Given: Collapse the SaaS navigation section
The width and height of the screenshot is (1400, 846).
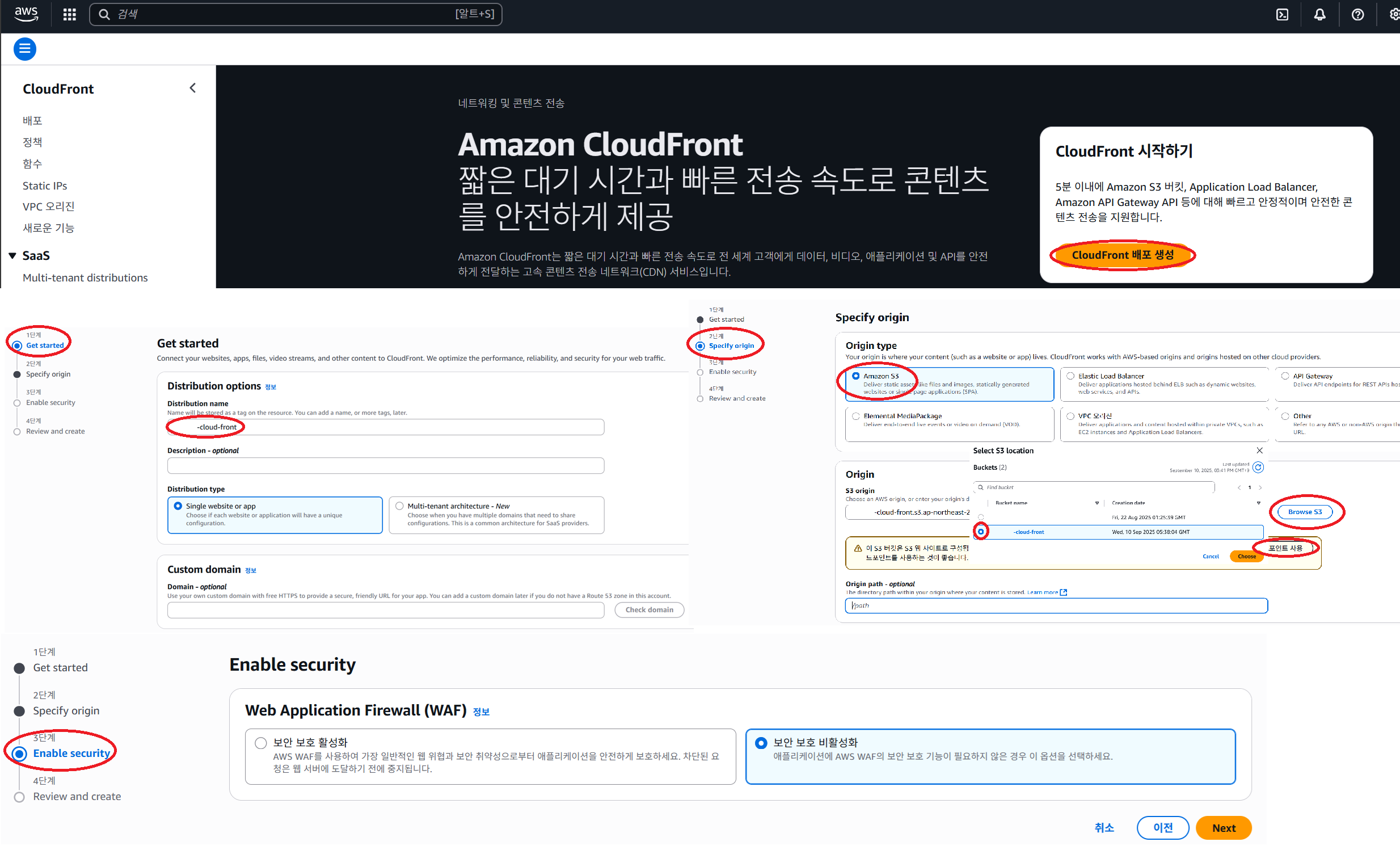Looking at the screenshot, I should pyautogui.click(x=12, y=256).
